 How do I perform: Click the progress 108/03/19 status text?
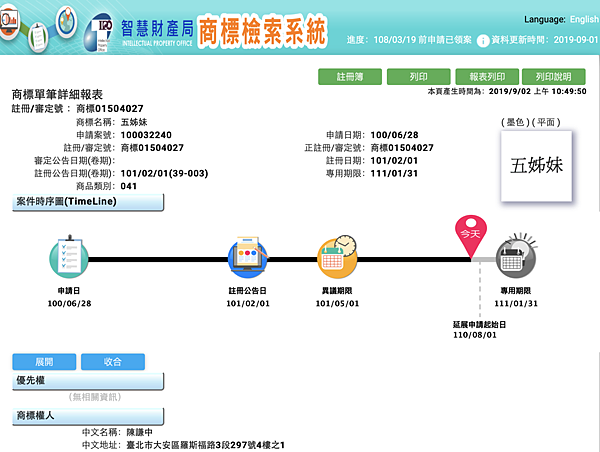point(409,40)
